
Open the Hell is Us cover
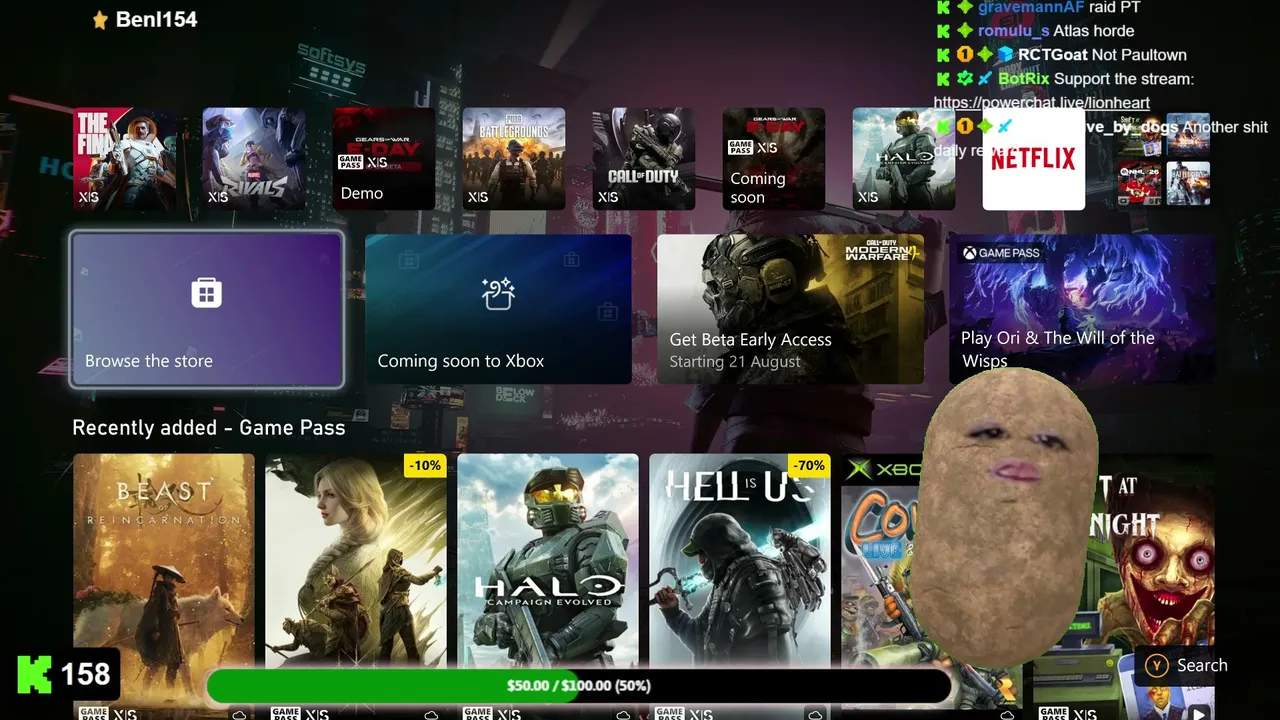pos(740,587)
